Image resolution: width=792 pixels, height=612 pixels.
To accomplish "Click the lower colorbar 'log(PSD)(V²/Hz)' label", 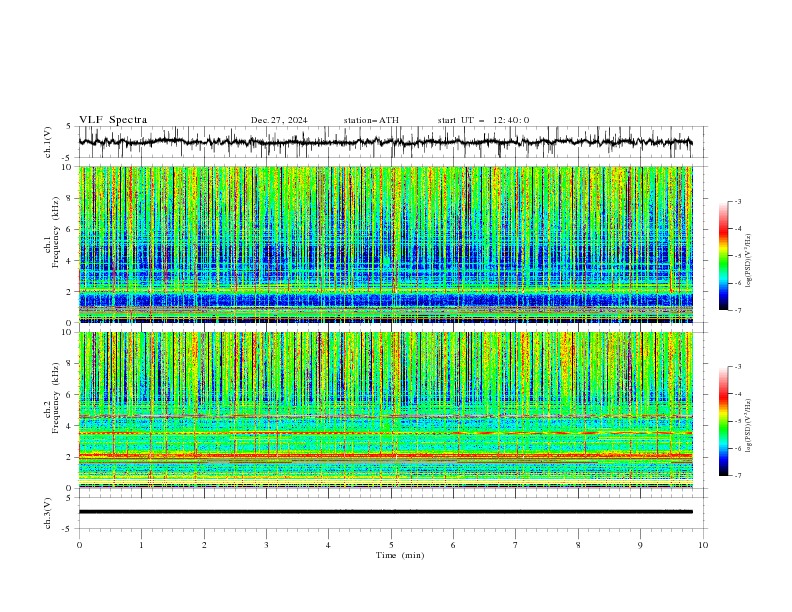I will (x=749, y=426).
